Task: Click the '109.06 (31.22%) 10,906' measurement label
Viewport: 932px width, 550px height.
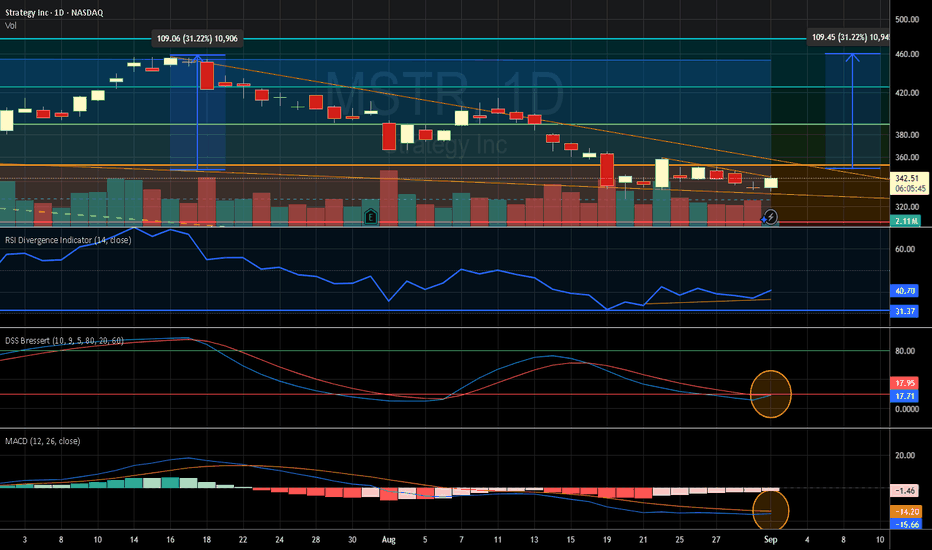Action: click(197, 39)
